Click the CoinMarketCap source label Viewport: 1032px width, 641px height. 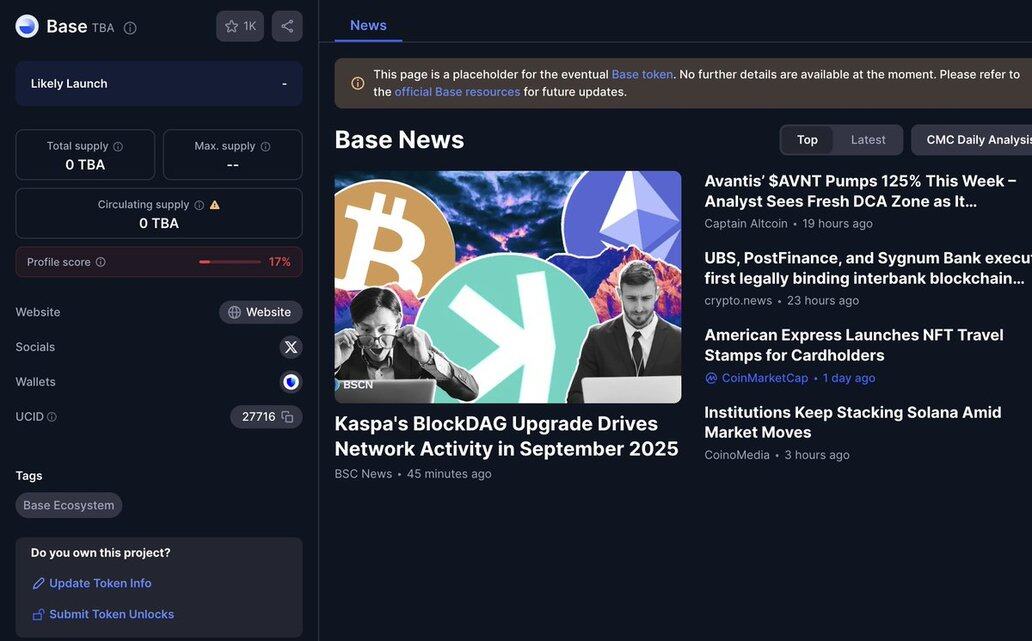pos(764,378)
